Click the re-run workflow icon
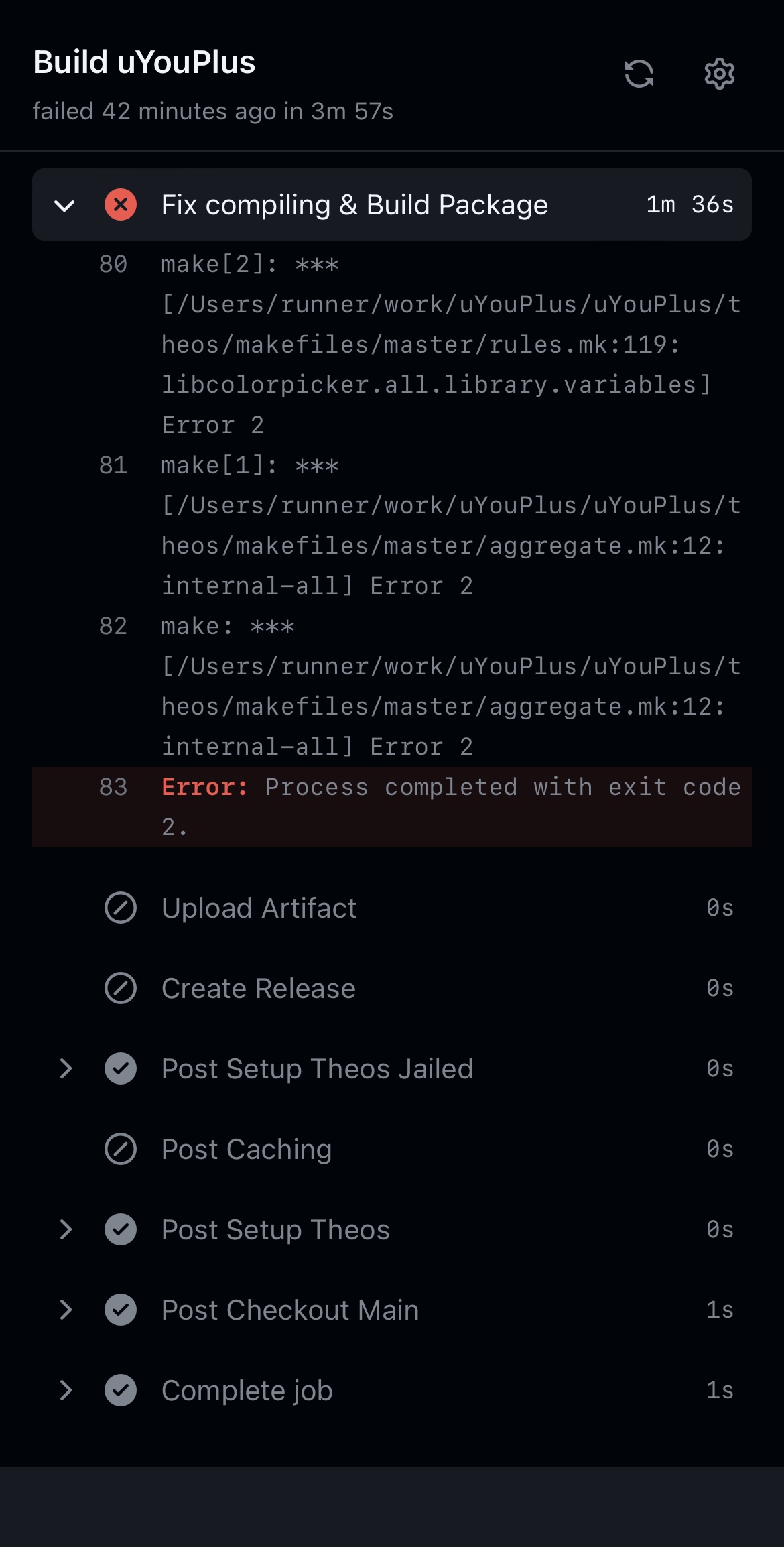Screen dimensions: 784x1547 click(640, 74)
